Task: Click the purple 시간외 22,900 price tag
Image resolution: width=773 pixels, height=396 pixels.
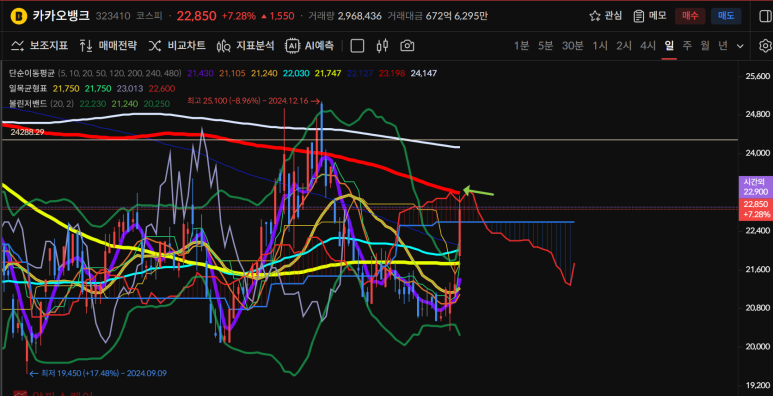Action: 755,187
